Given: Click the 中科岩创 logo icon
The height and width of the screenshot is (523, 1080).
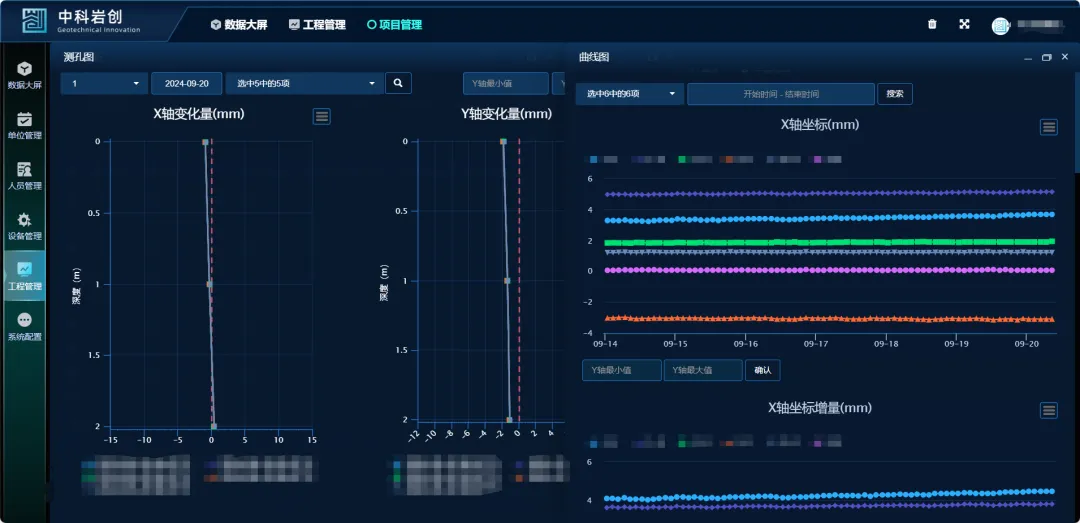Looking at the screenshot, I should (x=34, y=21).
